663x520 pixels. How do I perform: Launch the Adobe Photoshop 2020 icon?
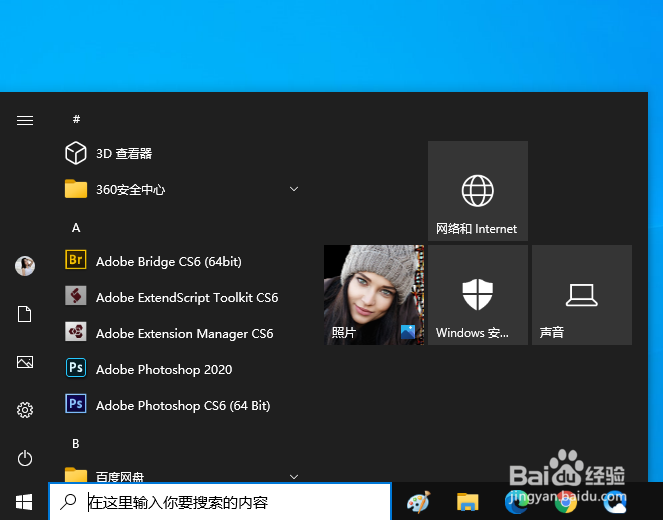tap(76, 367)
